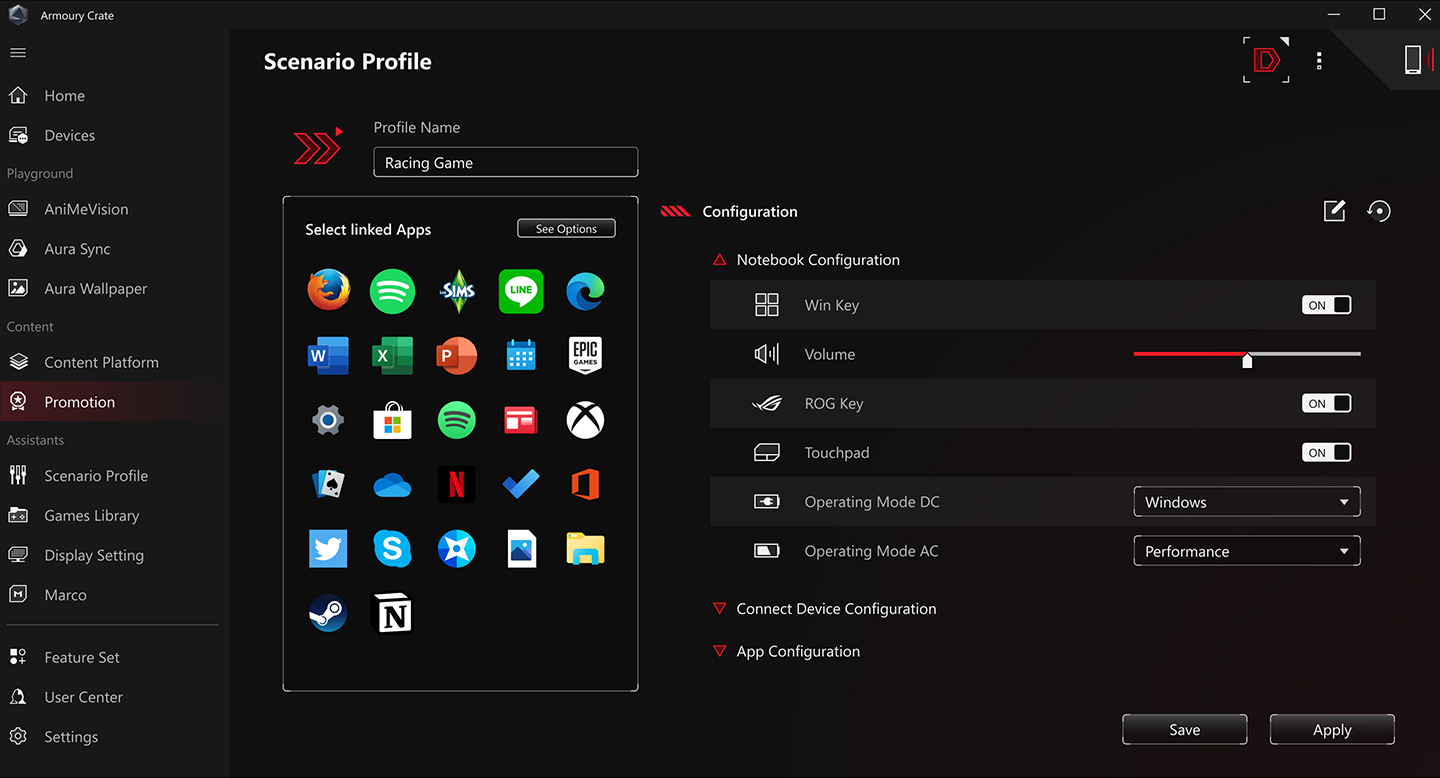The image size is (1440, 778).
Task: Expand Connect Device Configuration section
Action: point(836,609)
